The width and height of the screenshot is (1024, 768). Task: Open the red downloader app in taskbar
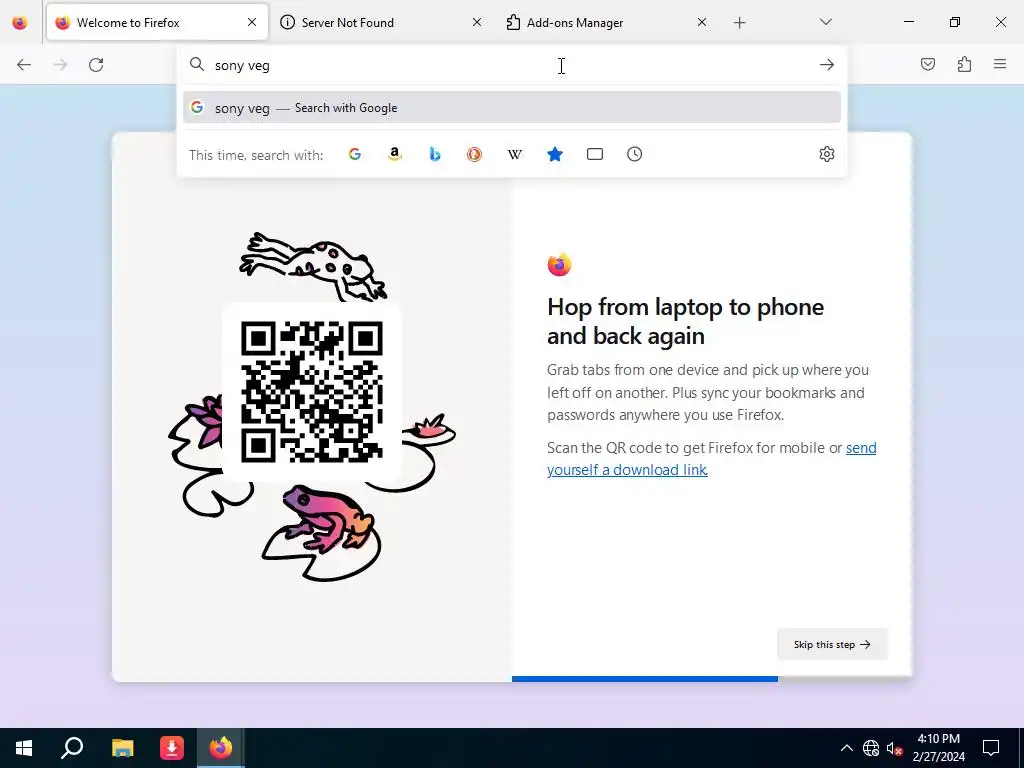[172, 748]
